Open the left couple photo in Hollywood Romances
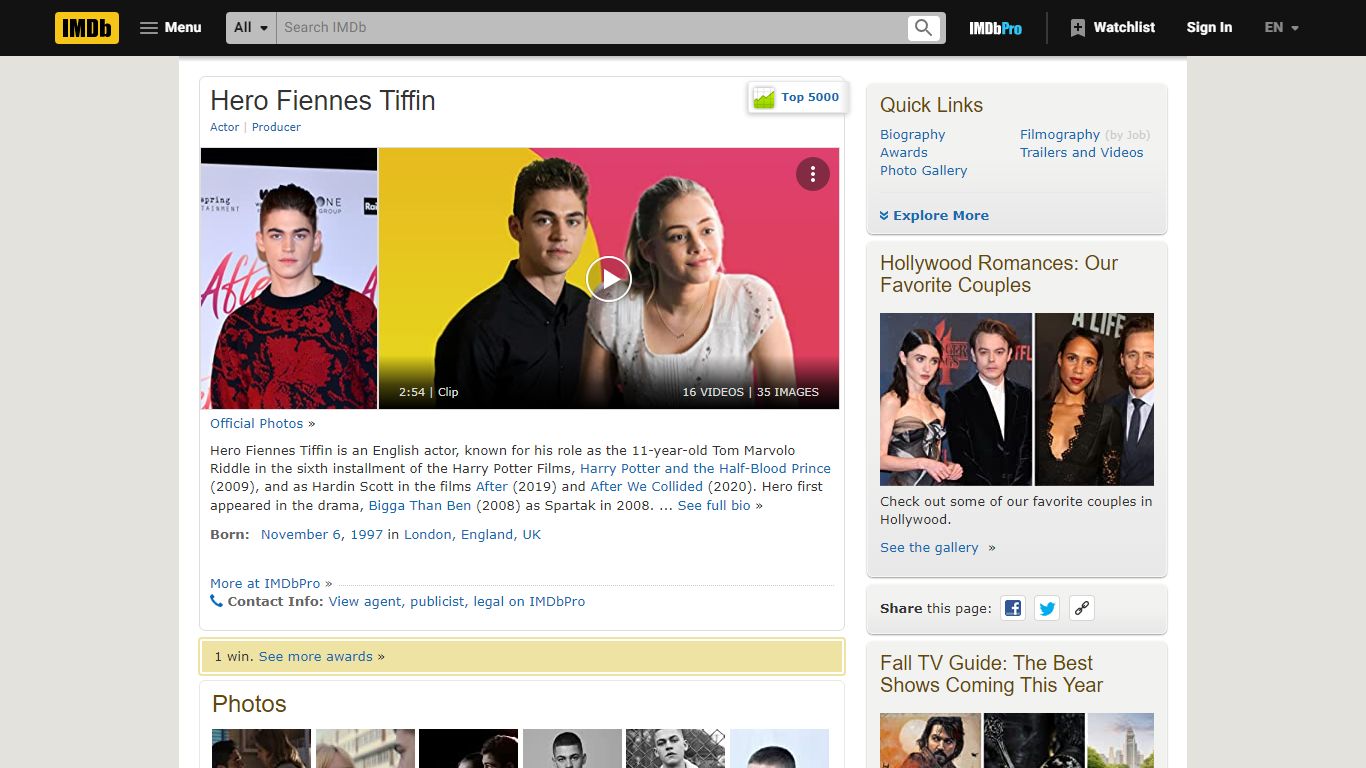 coord(956,399)
